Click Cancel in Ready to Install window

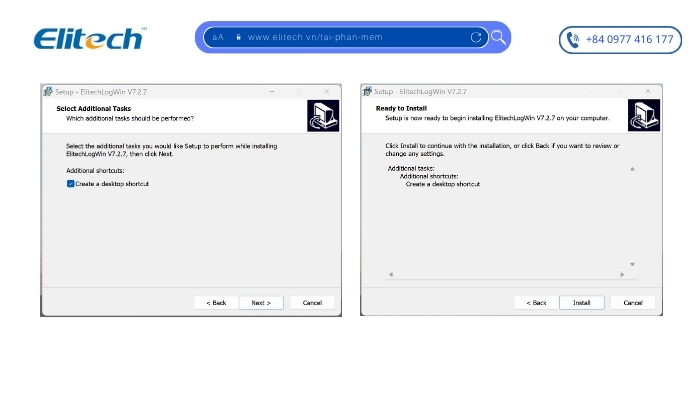(x=633, y=303)
